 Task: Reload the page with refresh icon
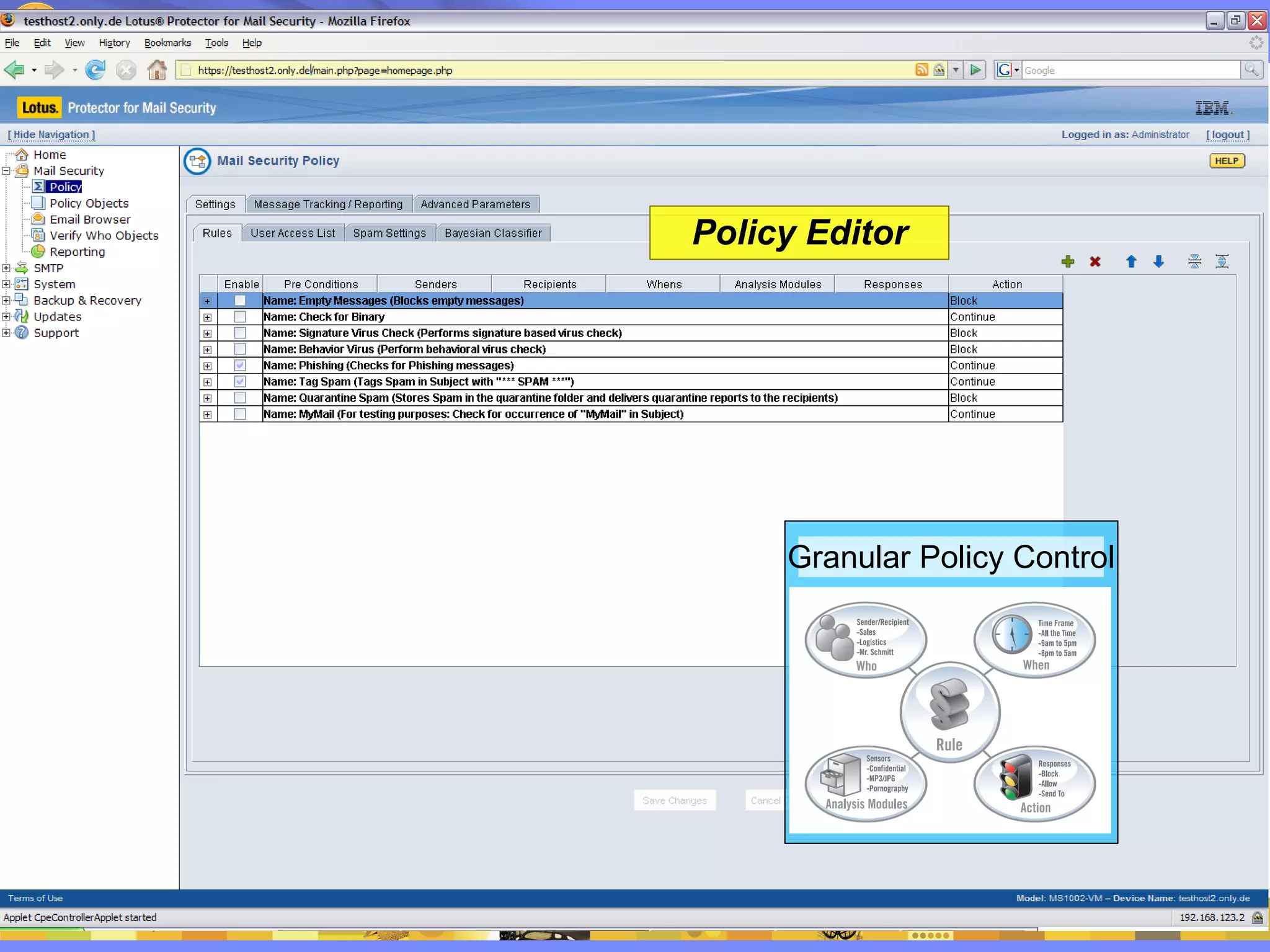[95, 70]
